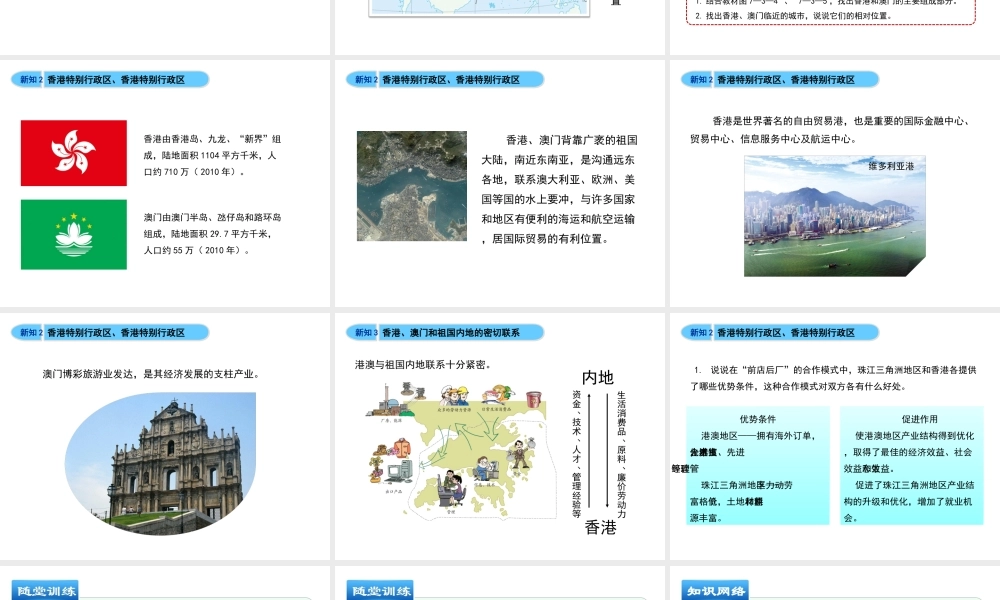Click the green Macau lotus flag image

tap(74, 235)
